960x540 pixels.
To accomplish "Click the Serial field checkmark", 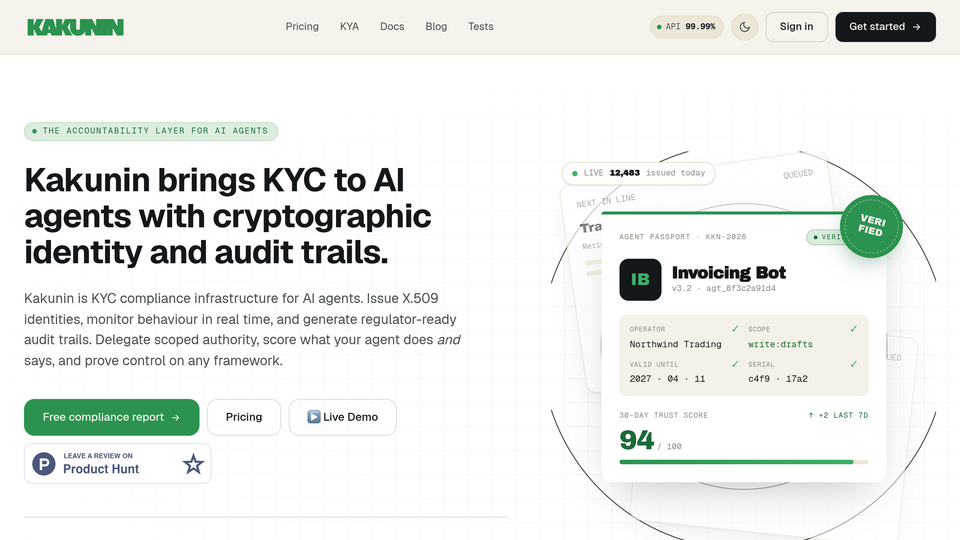I will 853,364.
